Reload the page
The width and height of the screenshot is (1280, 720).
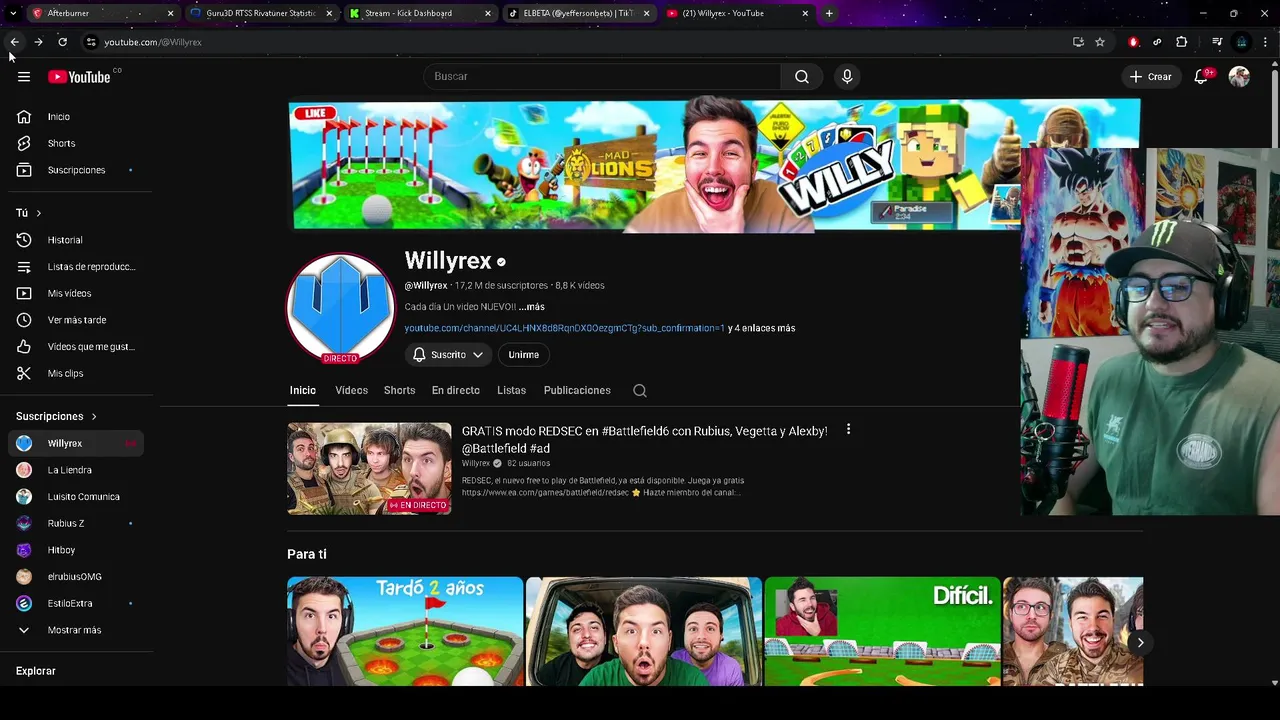point(62,42)
